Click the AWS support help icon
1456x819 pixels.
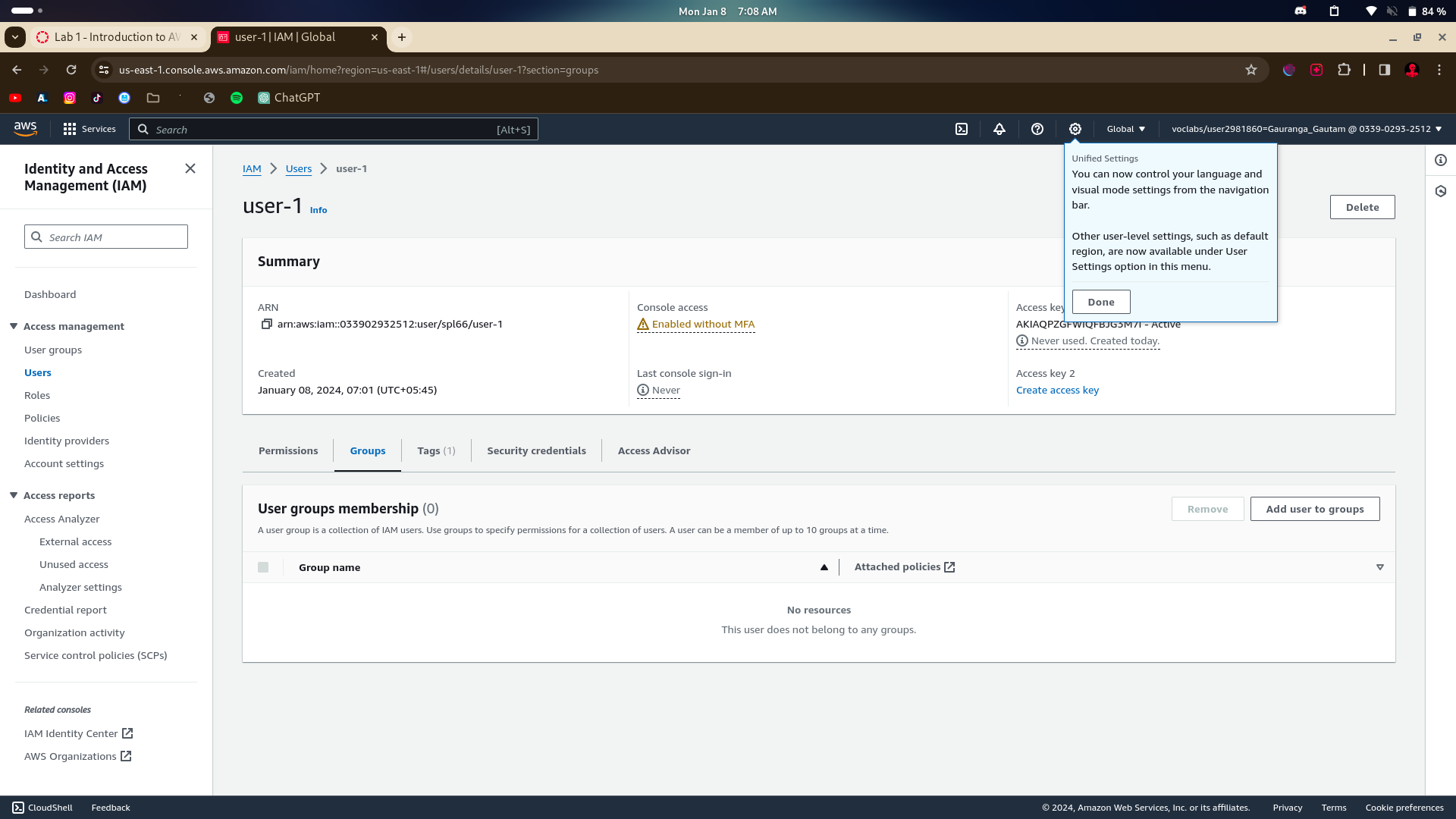[1037, 129]
